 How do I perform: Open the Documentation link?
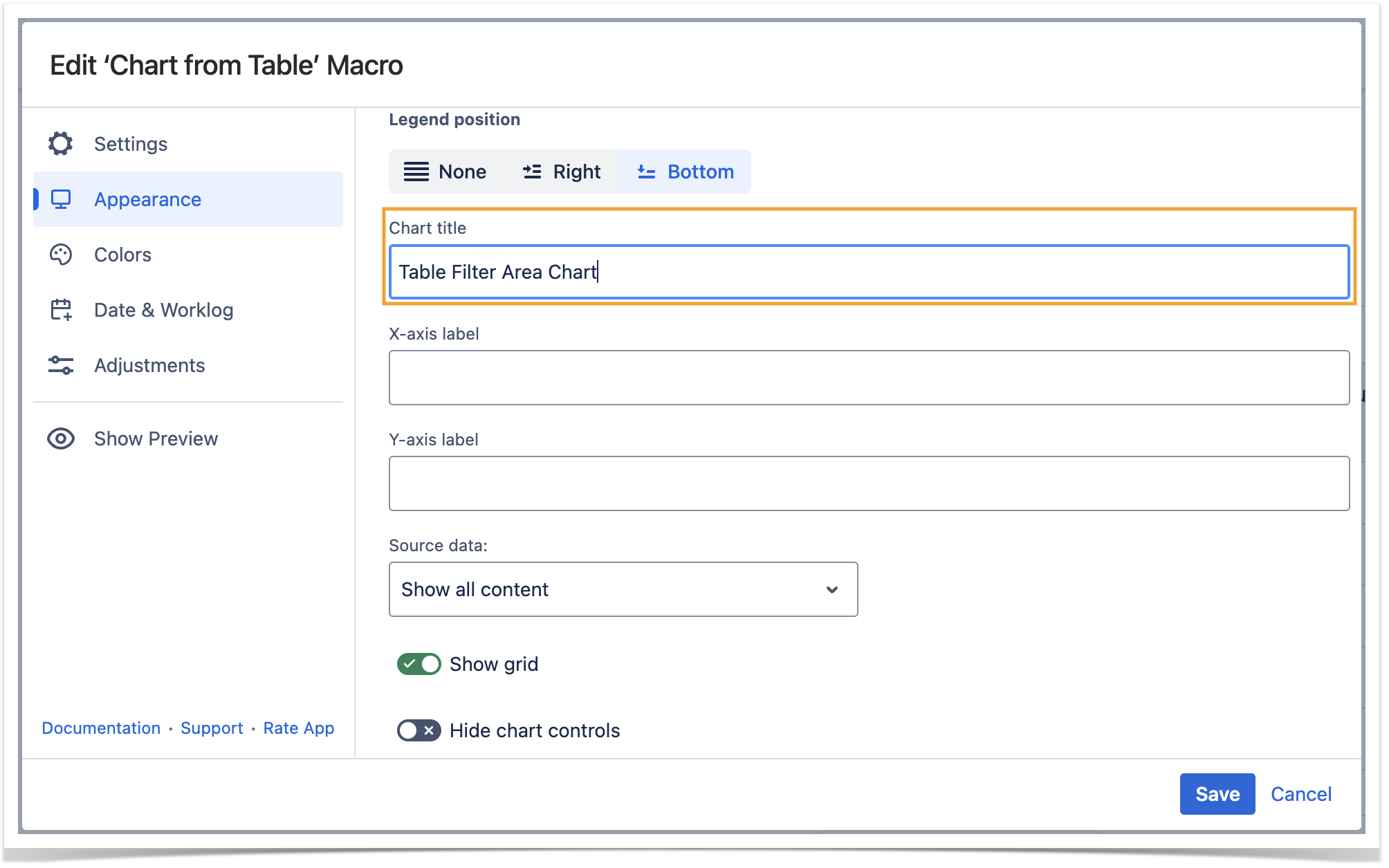coord(101,728)
